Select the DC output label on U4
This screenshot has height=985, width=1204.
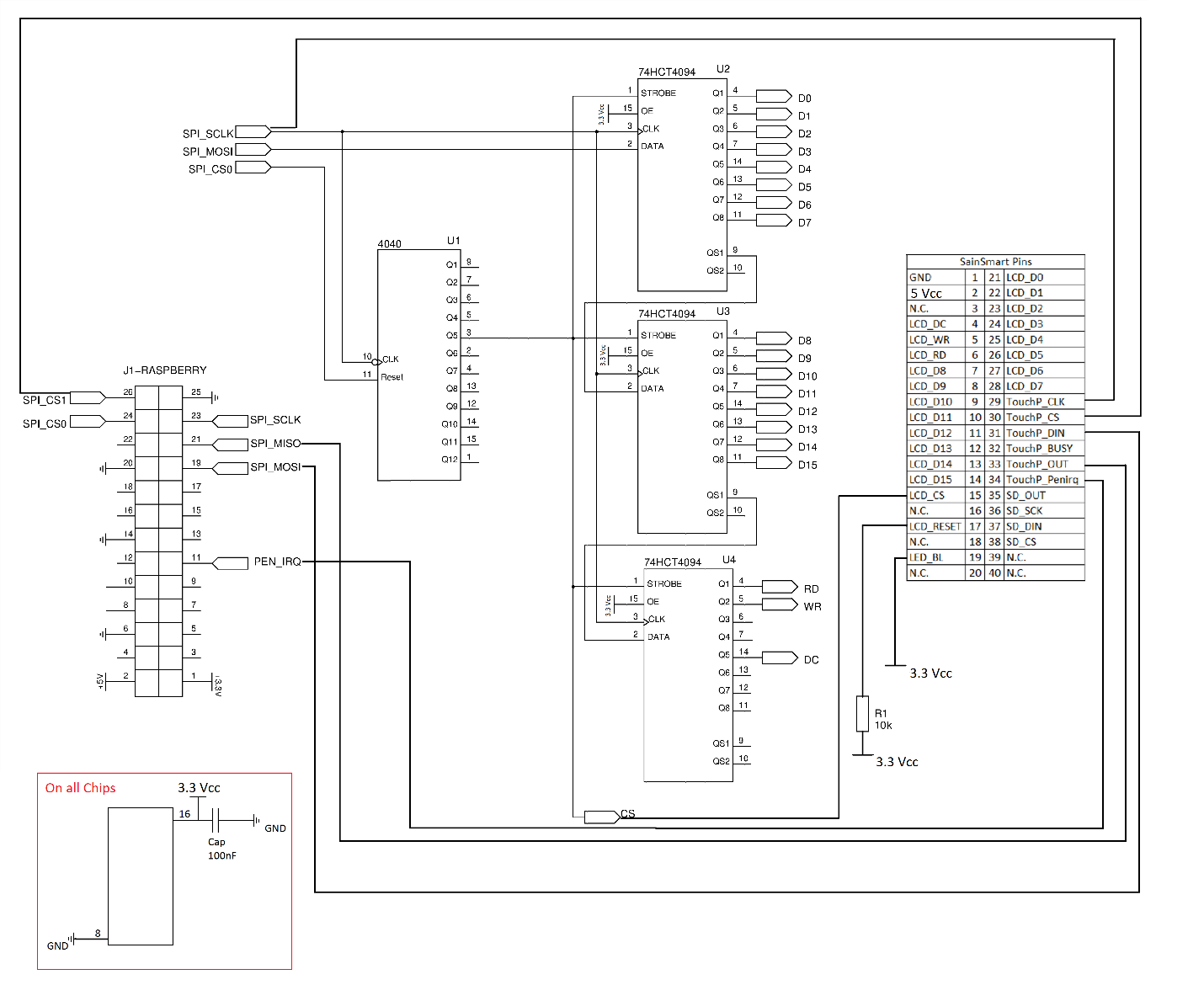coord(811,660)
